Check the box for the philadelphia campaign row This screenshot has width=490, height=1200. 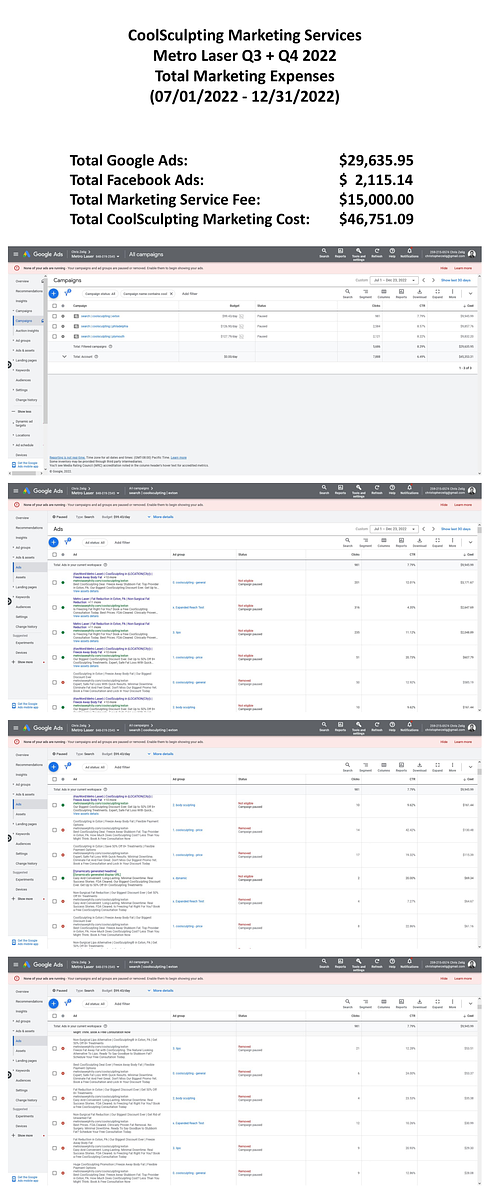(x=54, y=326)
